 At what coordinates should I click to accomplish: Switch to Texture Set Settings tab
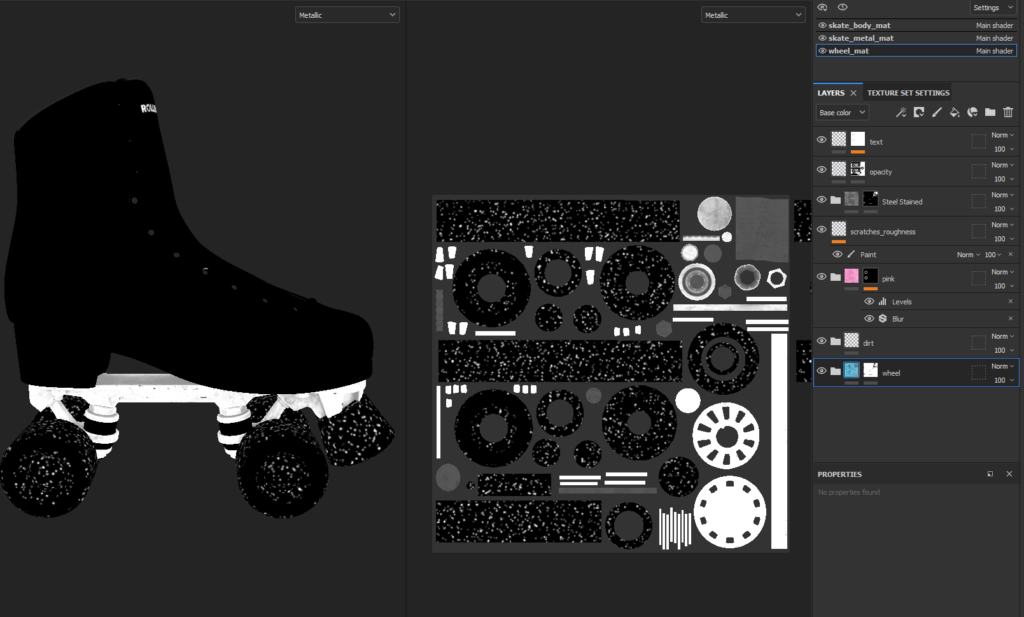tap(908, 93)
